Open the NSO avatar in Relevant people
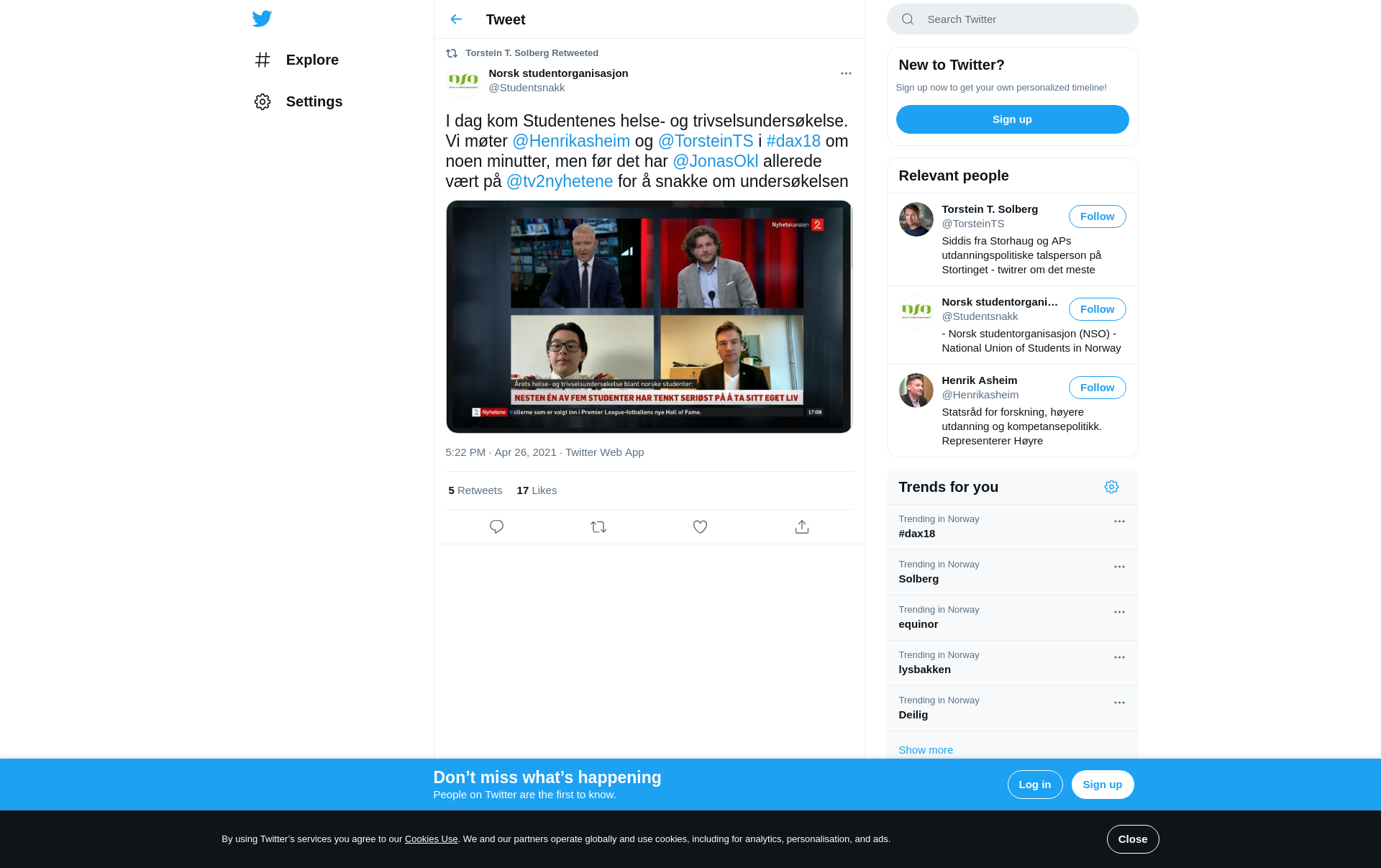The width and height of the screenshot is (1381, 868). click(916, 312)
